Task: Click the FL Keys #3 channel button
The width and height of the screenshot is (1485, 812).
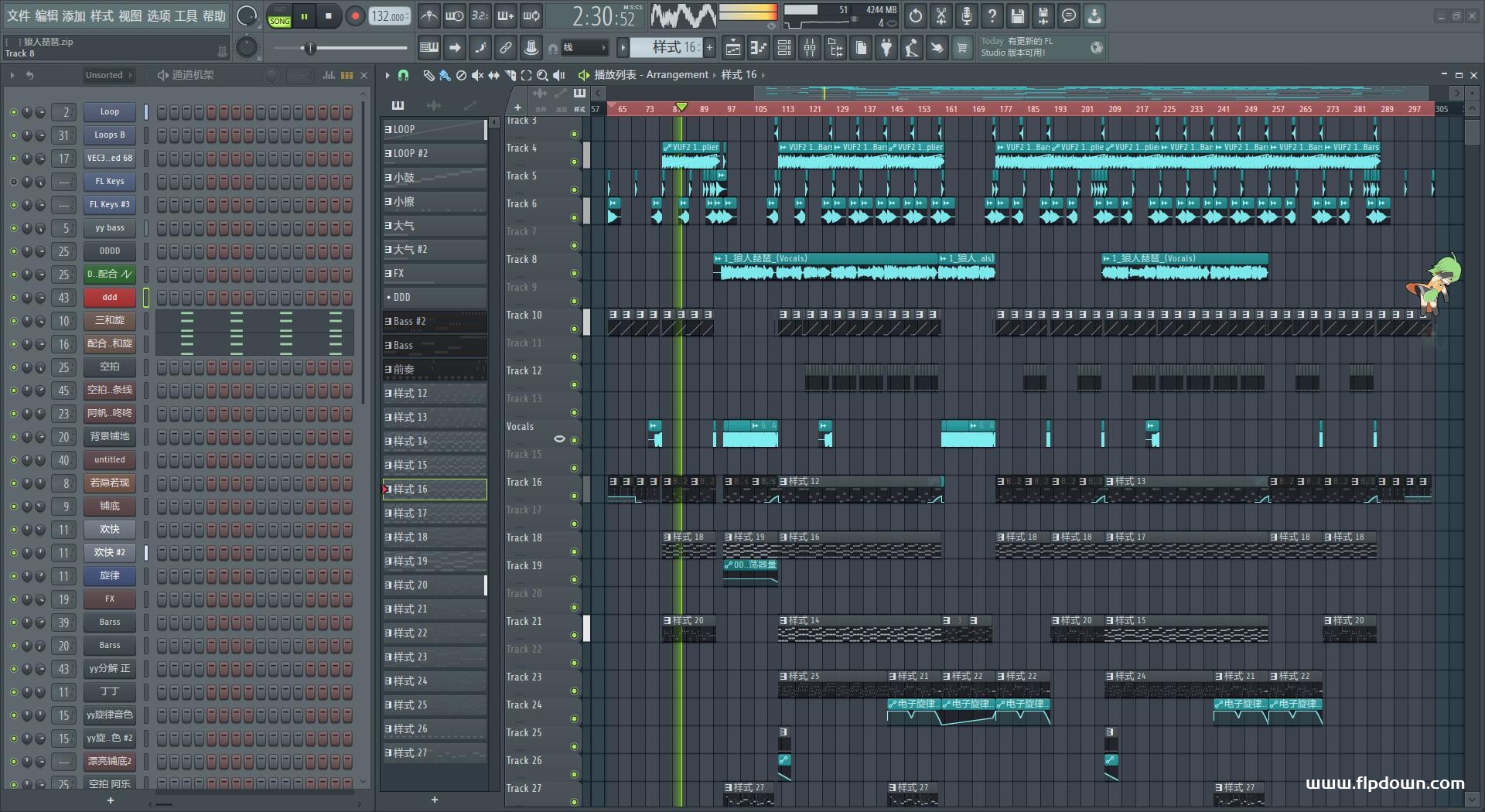Action: pos(110,205)
